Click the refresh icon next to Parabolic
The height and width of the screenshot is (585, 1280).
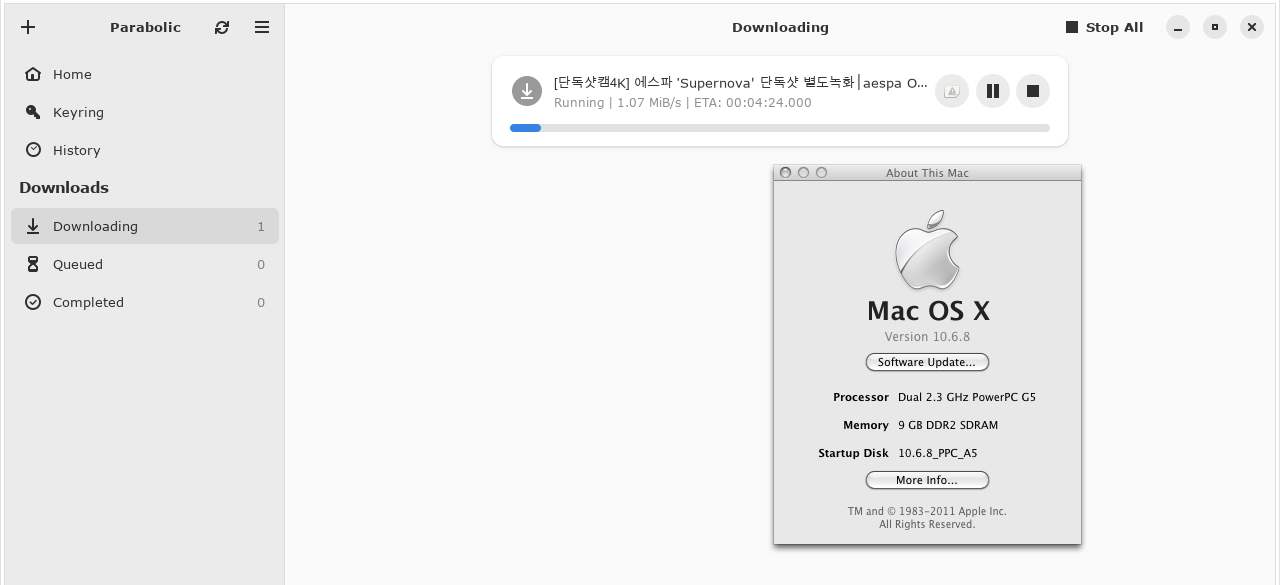(x=222, y=27)
